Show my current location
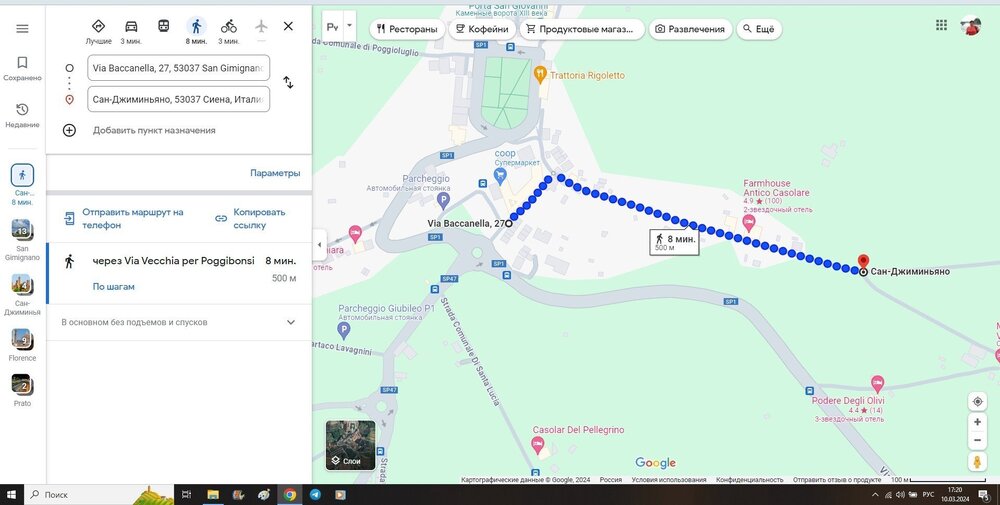 pyautogui.click(x=977, y=402)
